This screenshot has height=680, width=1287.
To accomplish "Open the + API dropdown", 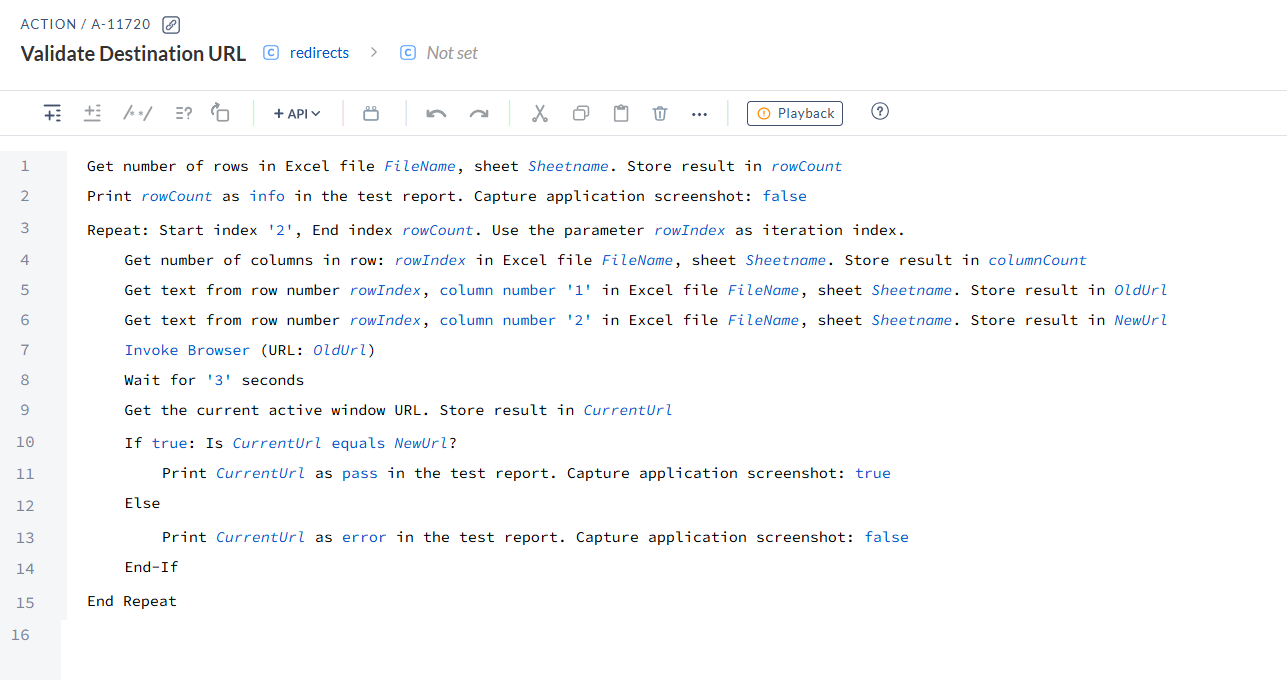I will point(296,113).
